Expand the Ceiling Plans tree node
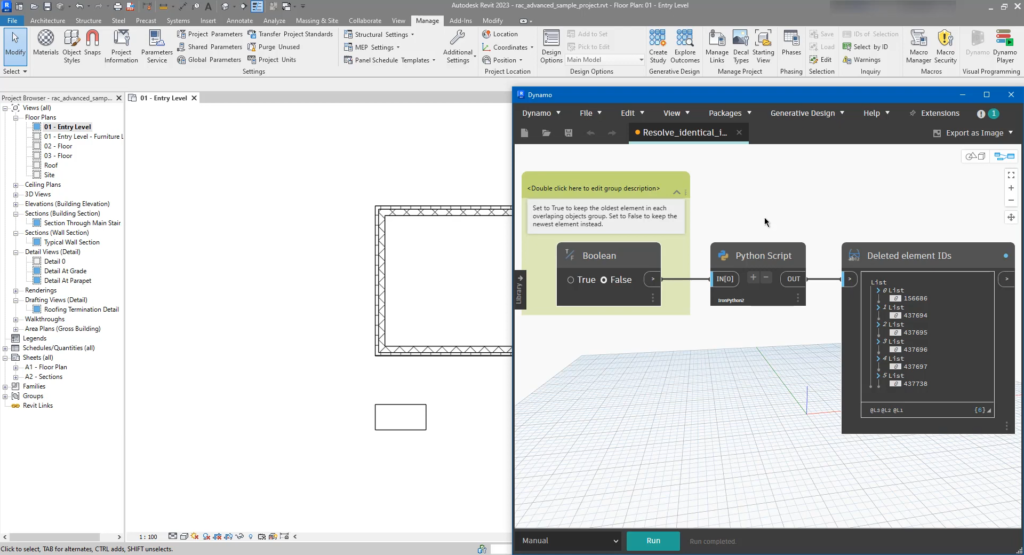This screenshot has width=1024, height=555. [x=16, y=185]
